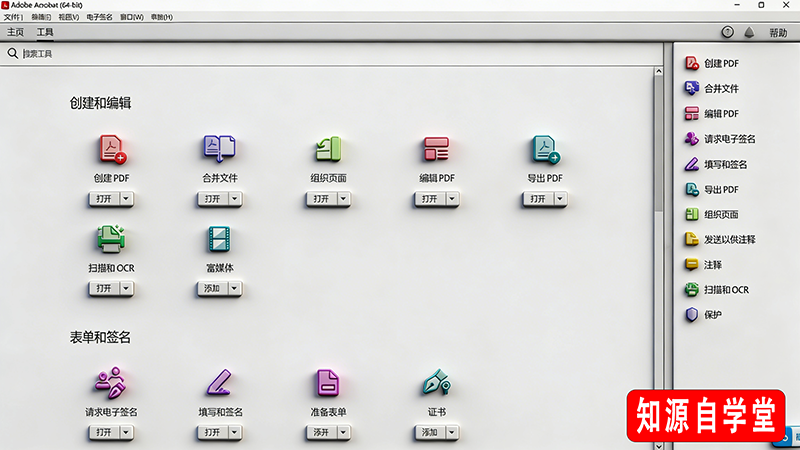Click 添加 button under 准备表单
Viewport: 800px width, 450px height.
[322, 432]
